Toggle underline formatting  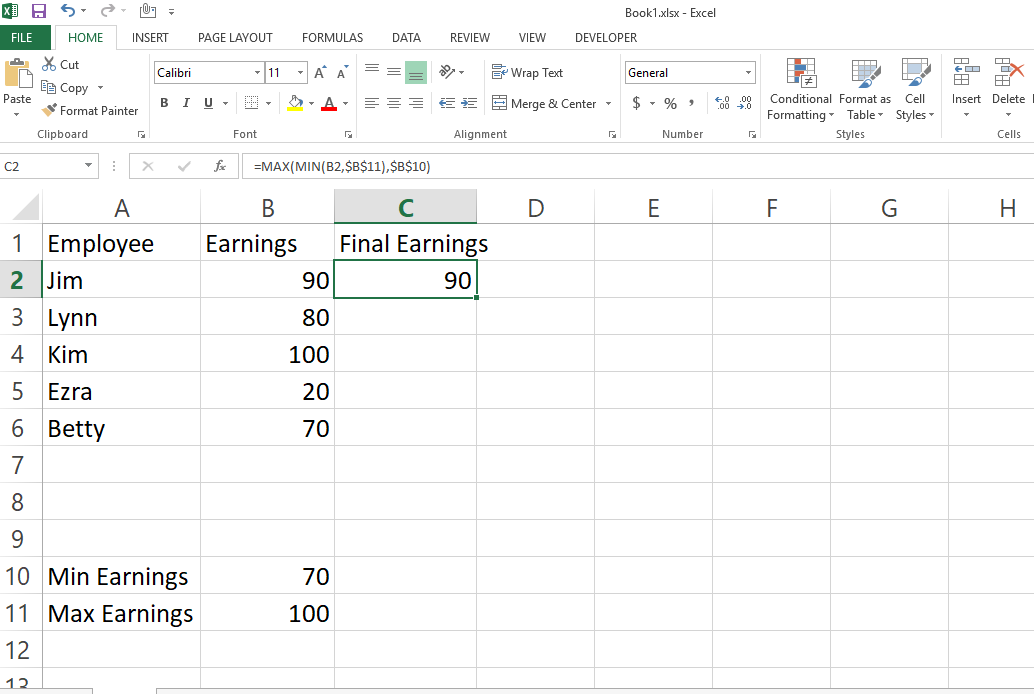(208, 103)
